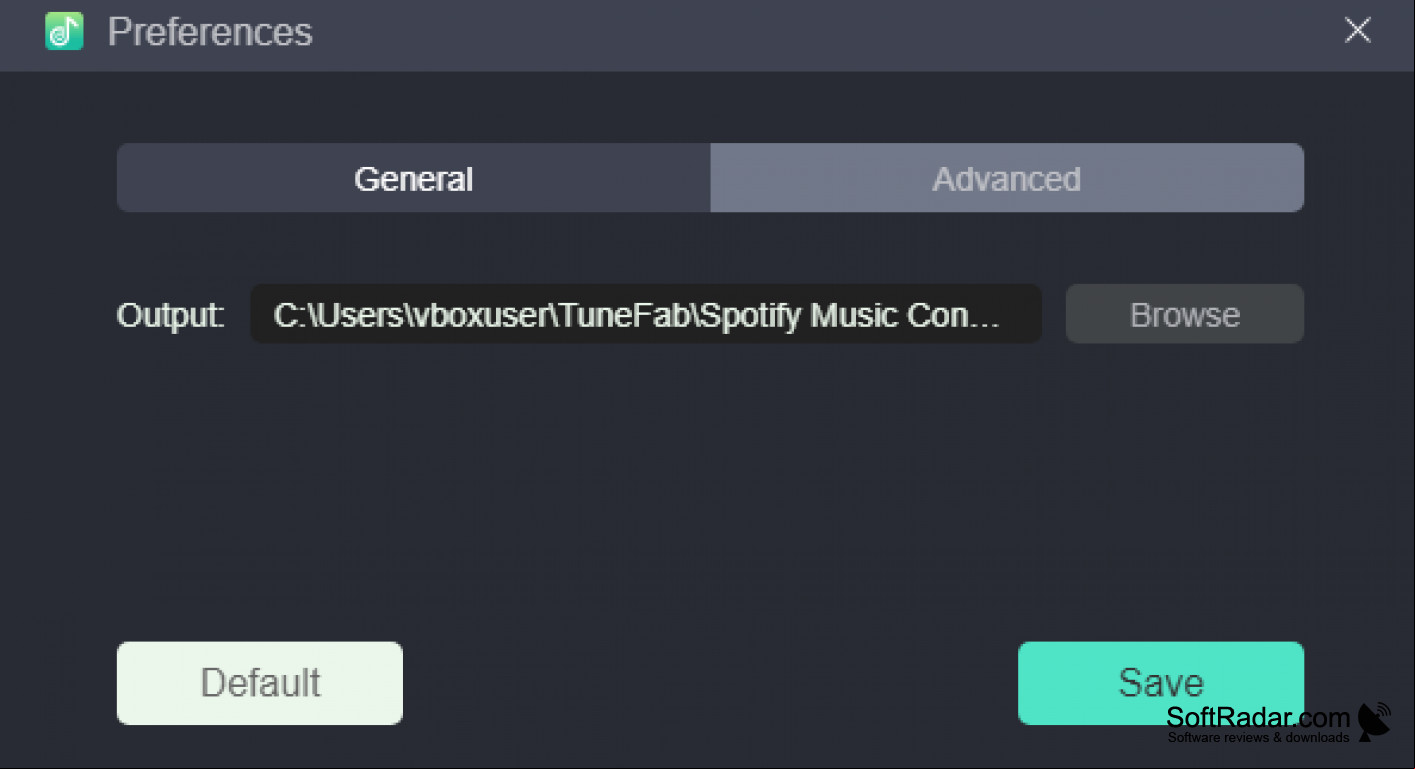Click the 'Software reviews & downloads' tagline
Screen dimensions: 1415x769
pyautogui.click(x=1258, y=738)
